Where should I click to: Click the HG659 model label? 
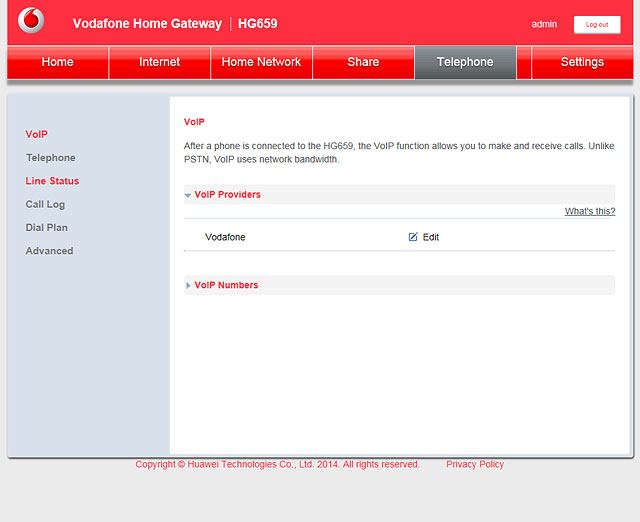258,23
